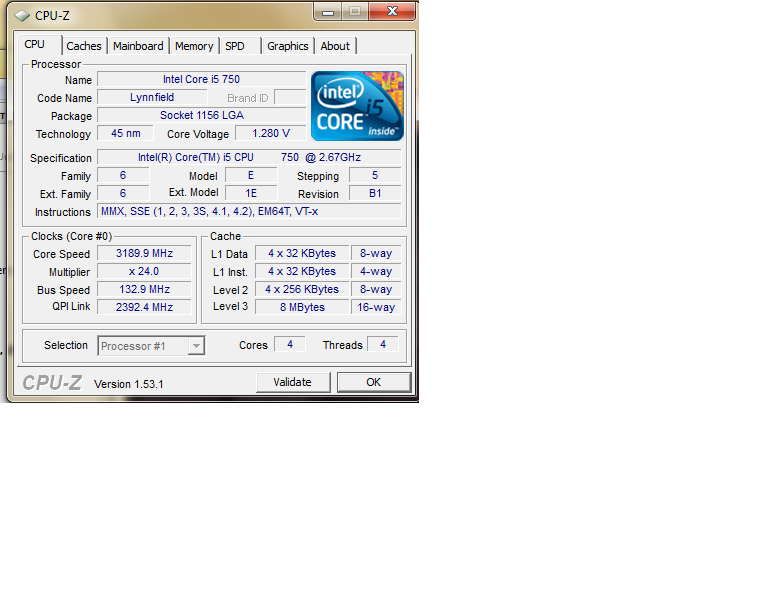Click the CPU-Z title bar app icon
The height and width of the screenshot is (614, 768).
[22, 16]
